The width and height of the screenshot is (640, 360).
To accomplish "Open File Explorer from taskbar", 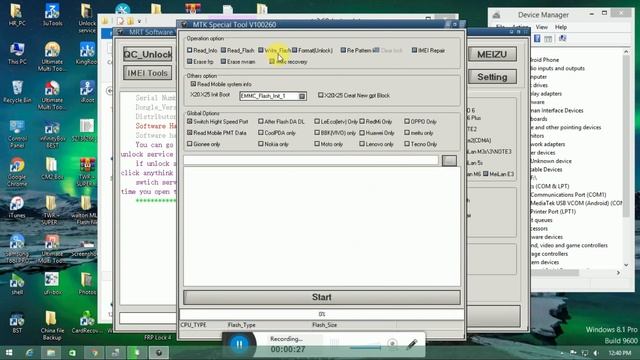I will 51,353.
